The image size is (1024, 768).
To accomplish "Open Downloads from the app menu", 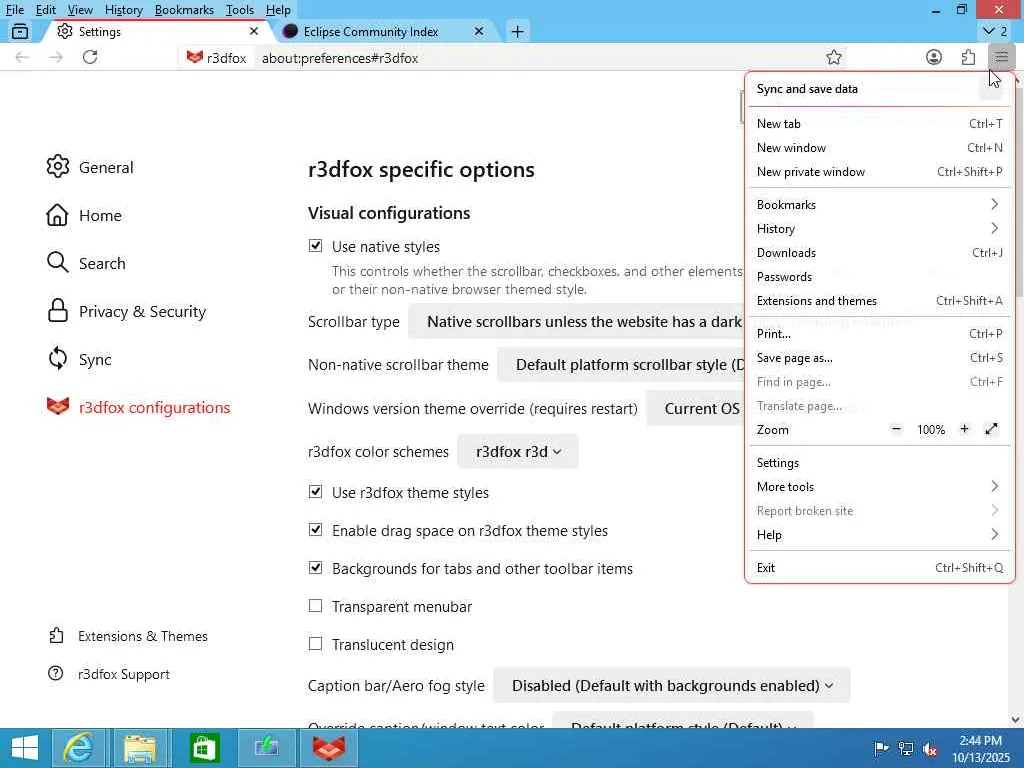I will (878, 253).
